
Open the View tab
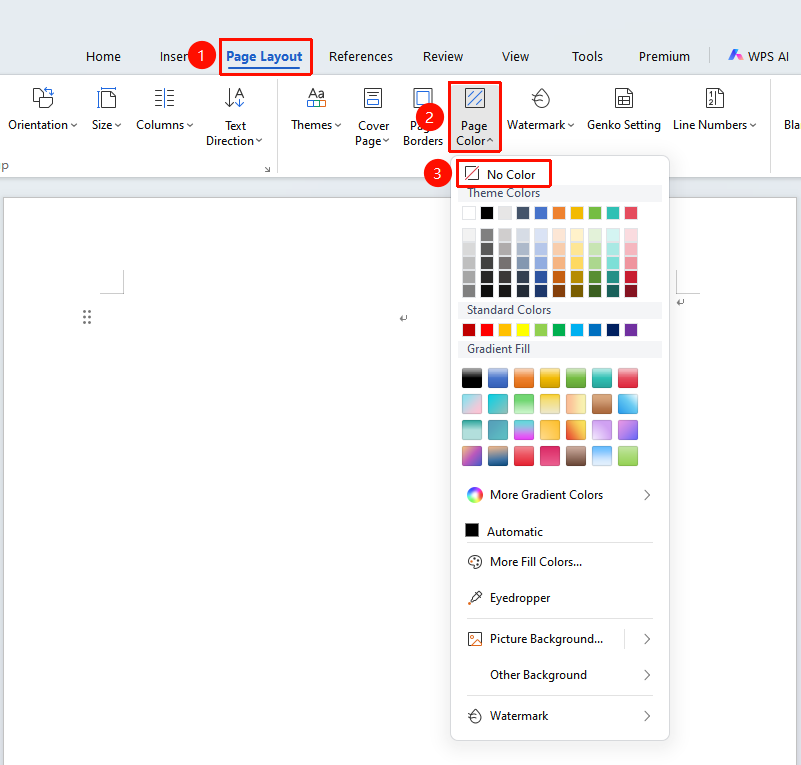click(x=515, y=56)
